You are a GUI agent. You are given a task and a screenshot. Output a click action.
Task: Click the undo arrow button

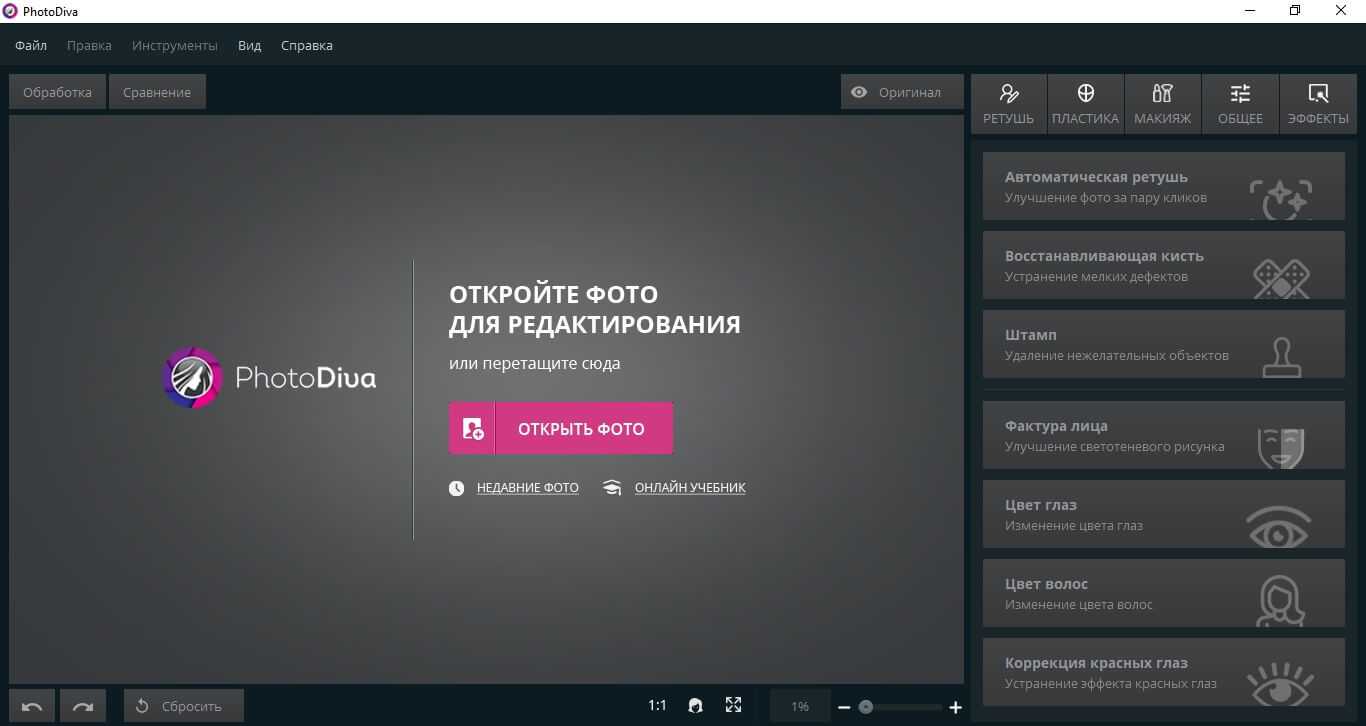(x=32, y=706)
